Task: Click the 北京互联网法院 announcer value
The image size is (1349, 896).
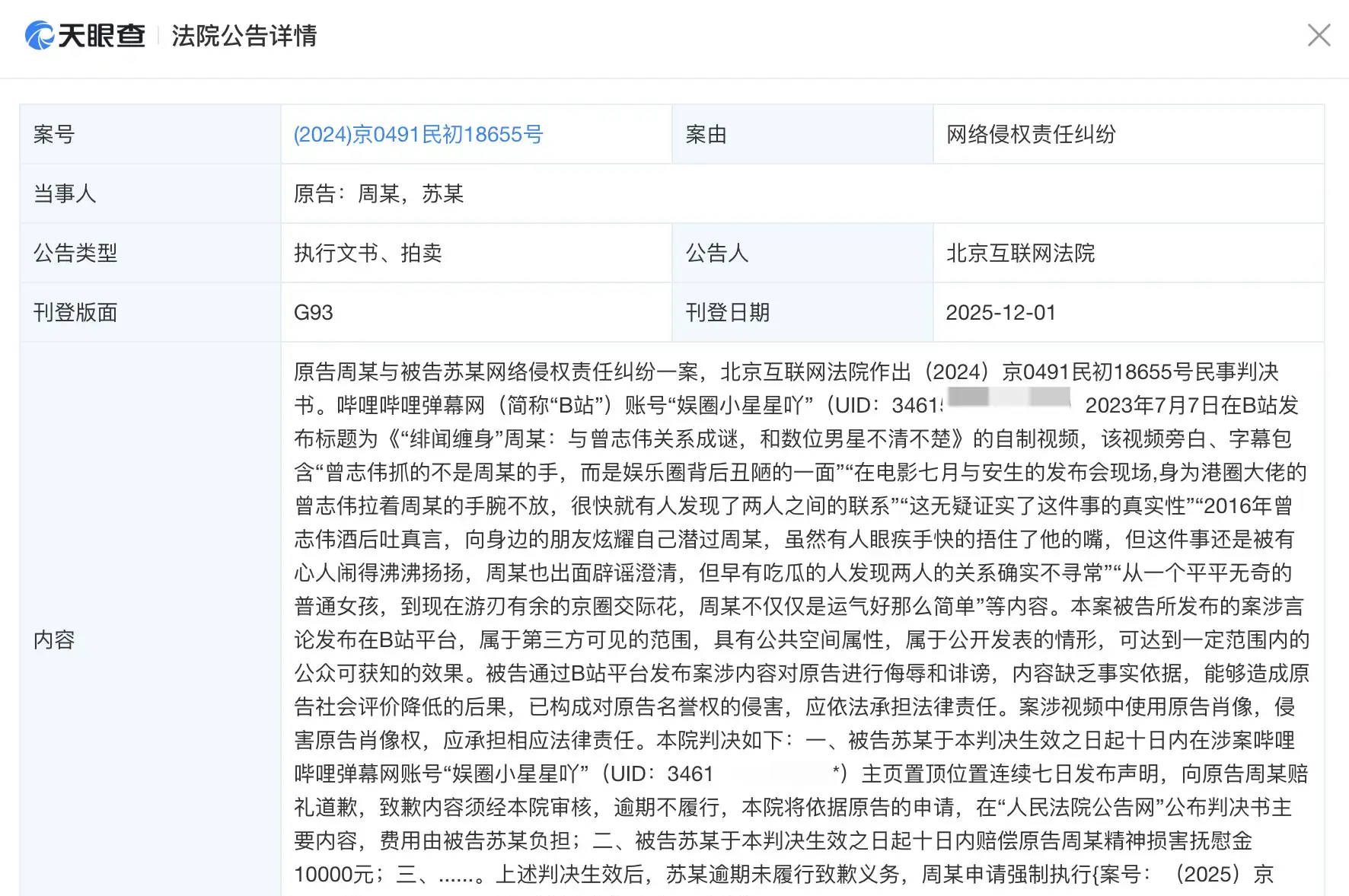Action: (1020, 253)
